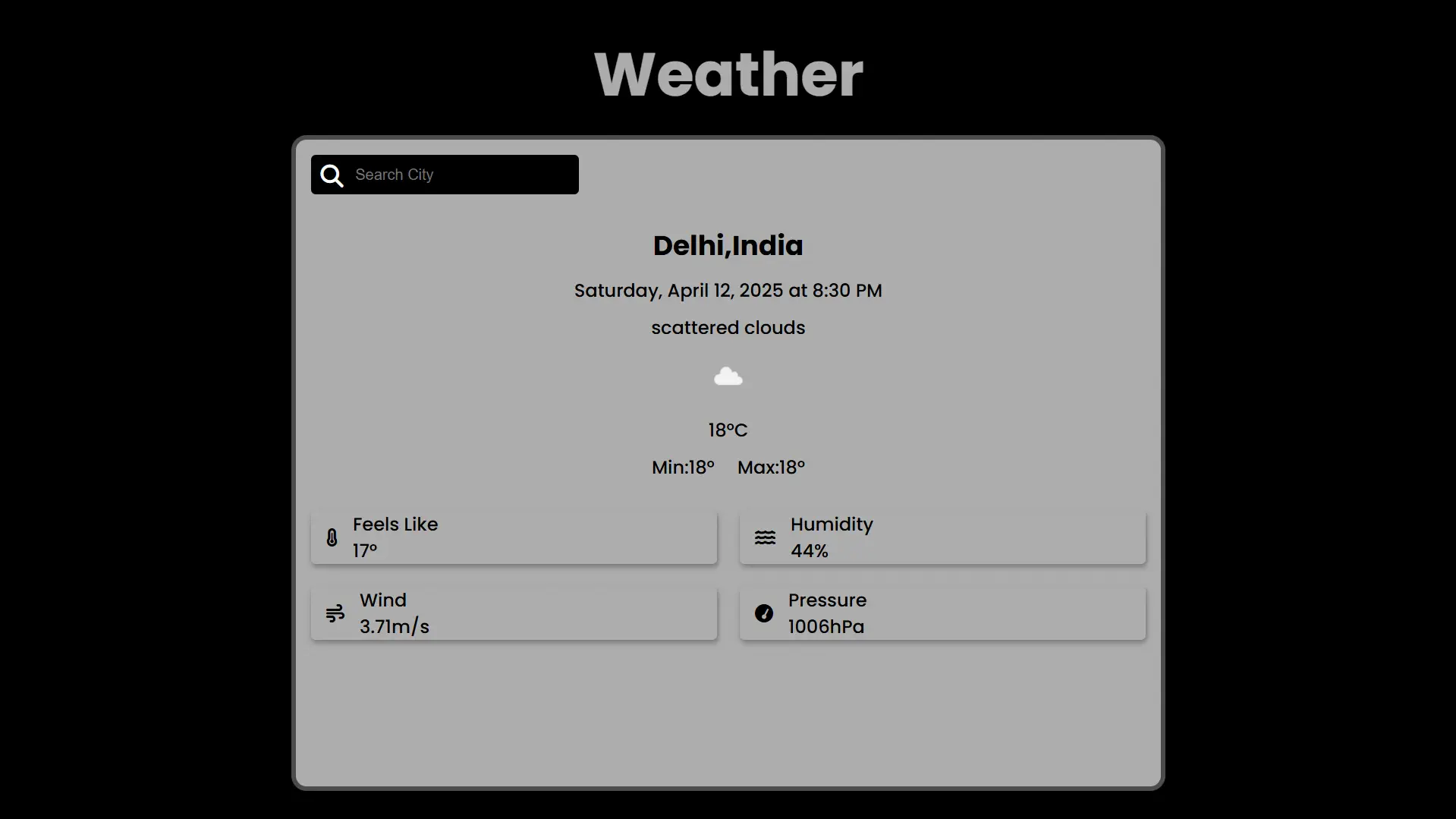Click the Humidity 44% value
Image resolution: width=1456 pixels, height=819 pixels.
[810, 551]
